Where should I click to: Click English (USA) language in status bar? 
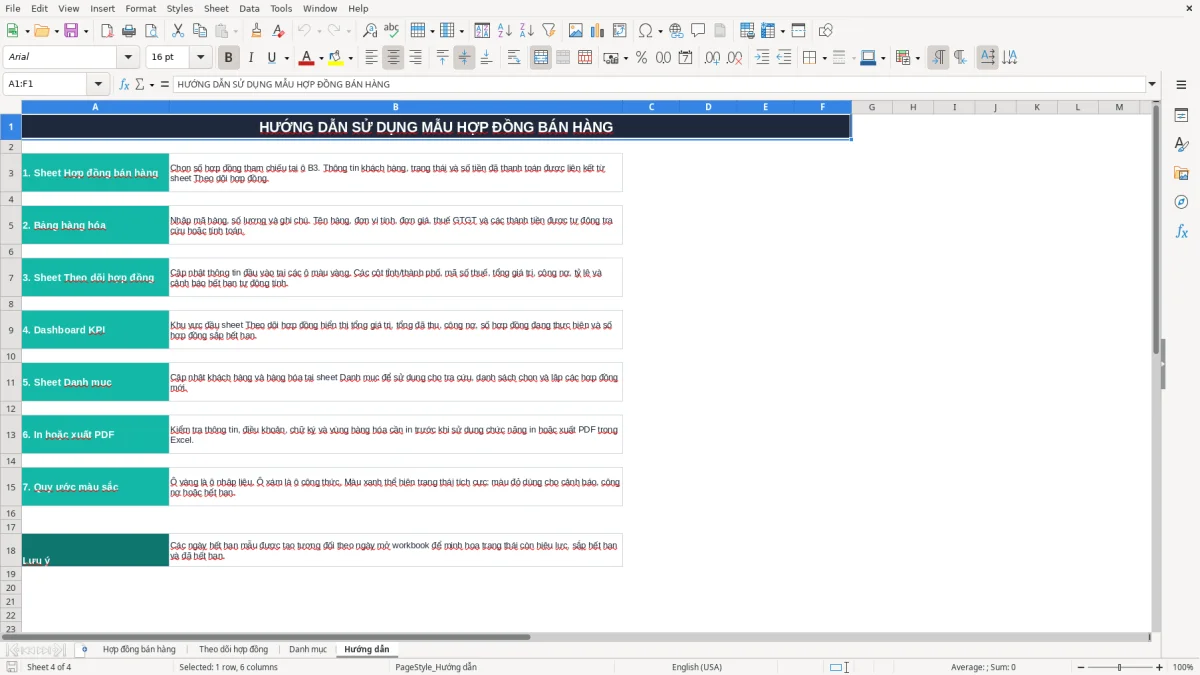point(696,667)
